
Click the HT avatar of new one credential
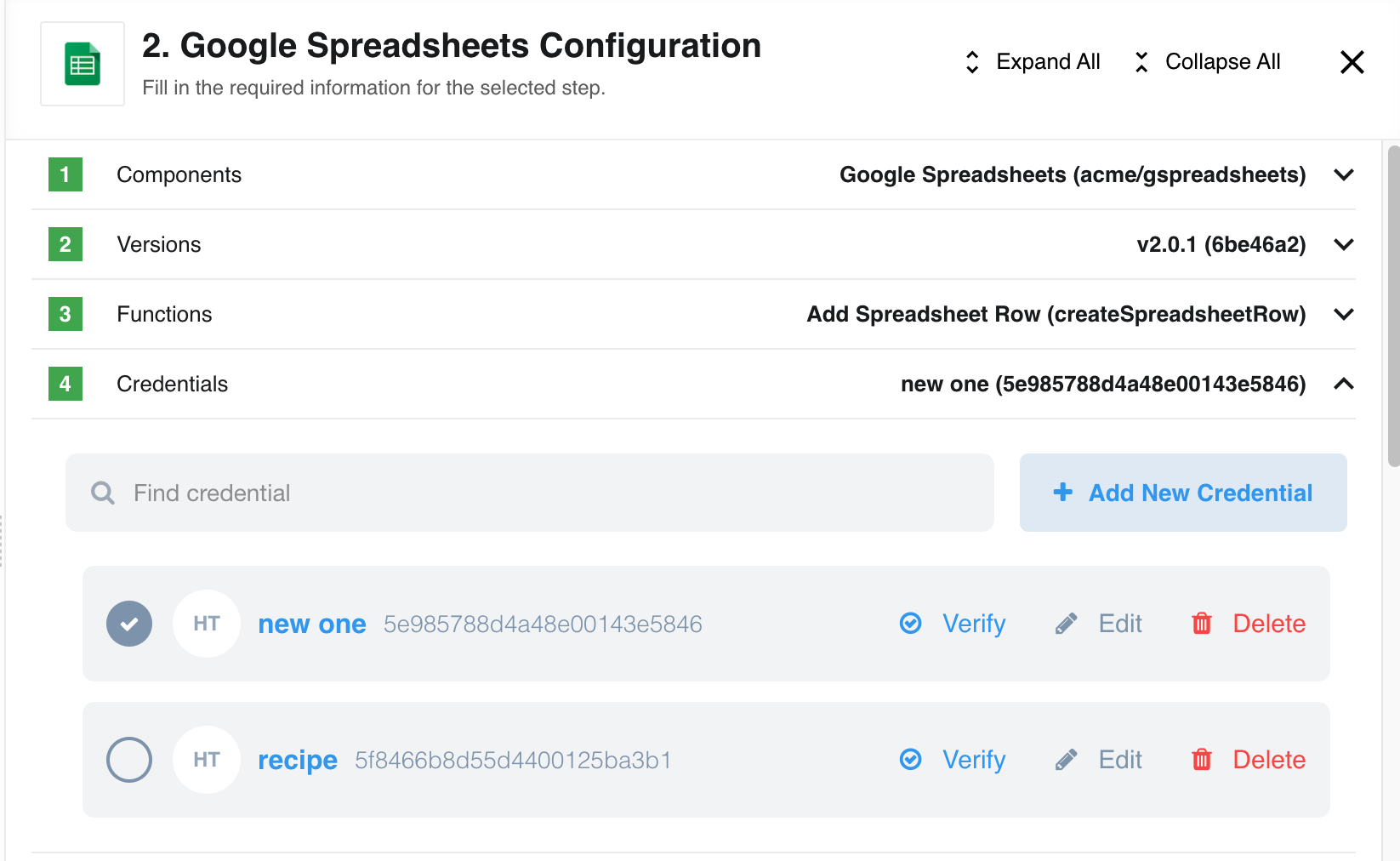pos(207,624)
